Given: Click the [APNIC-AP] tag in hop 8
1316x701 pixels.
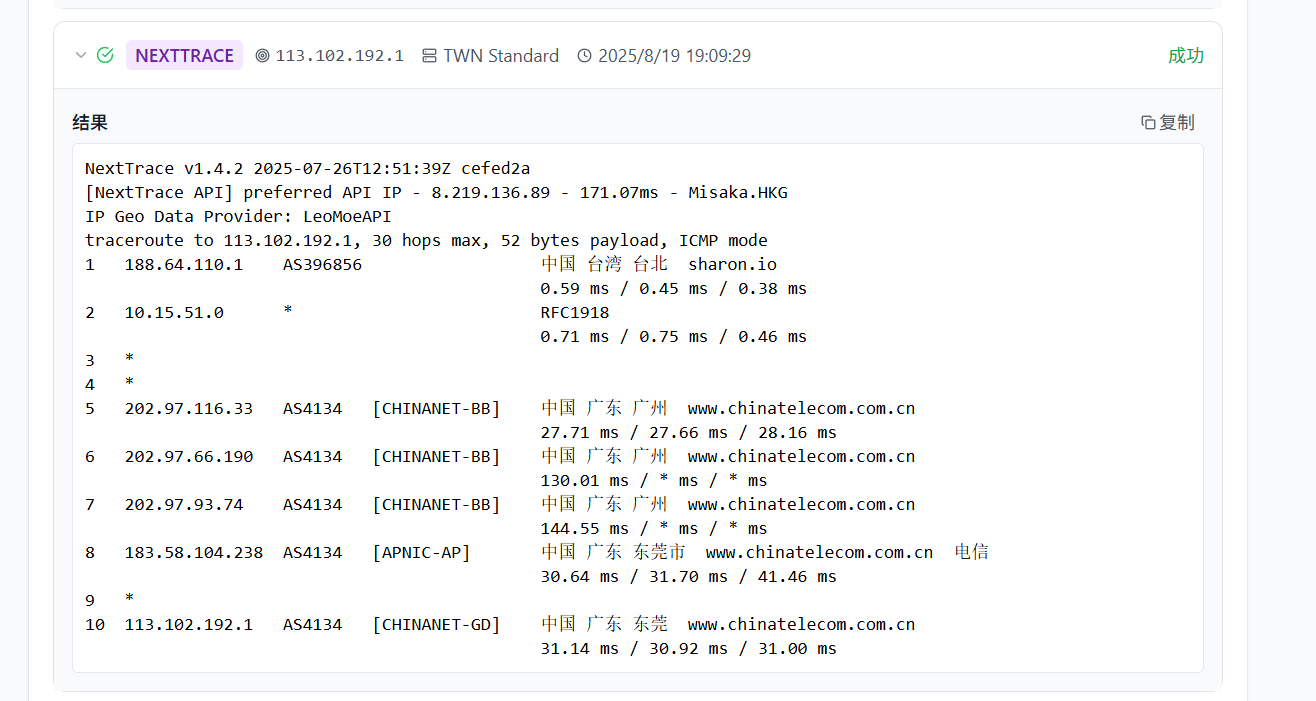Looking at the screenshot, I should pyautogui.click(x=421, y=552).
